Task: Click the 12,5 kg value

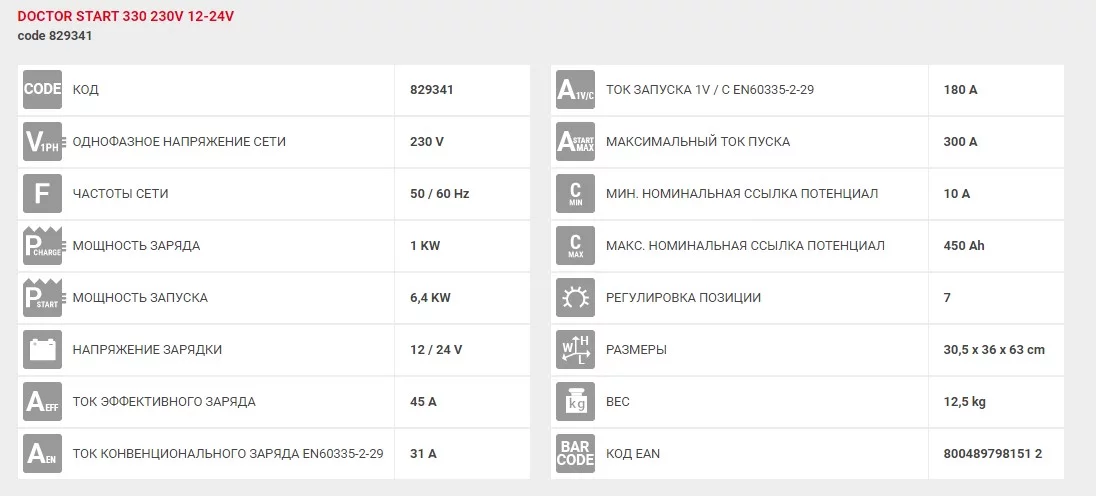Action: (x=965, y=402)
